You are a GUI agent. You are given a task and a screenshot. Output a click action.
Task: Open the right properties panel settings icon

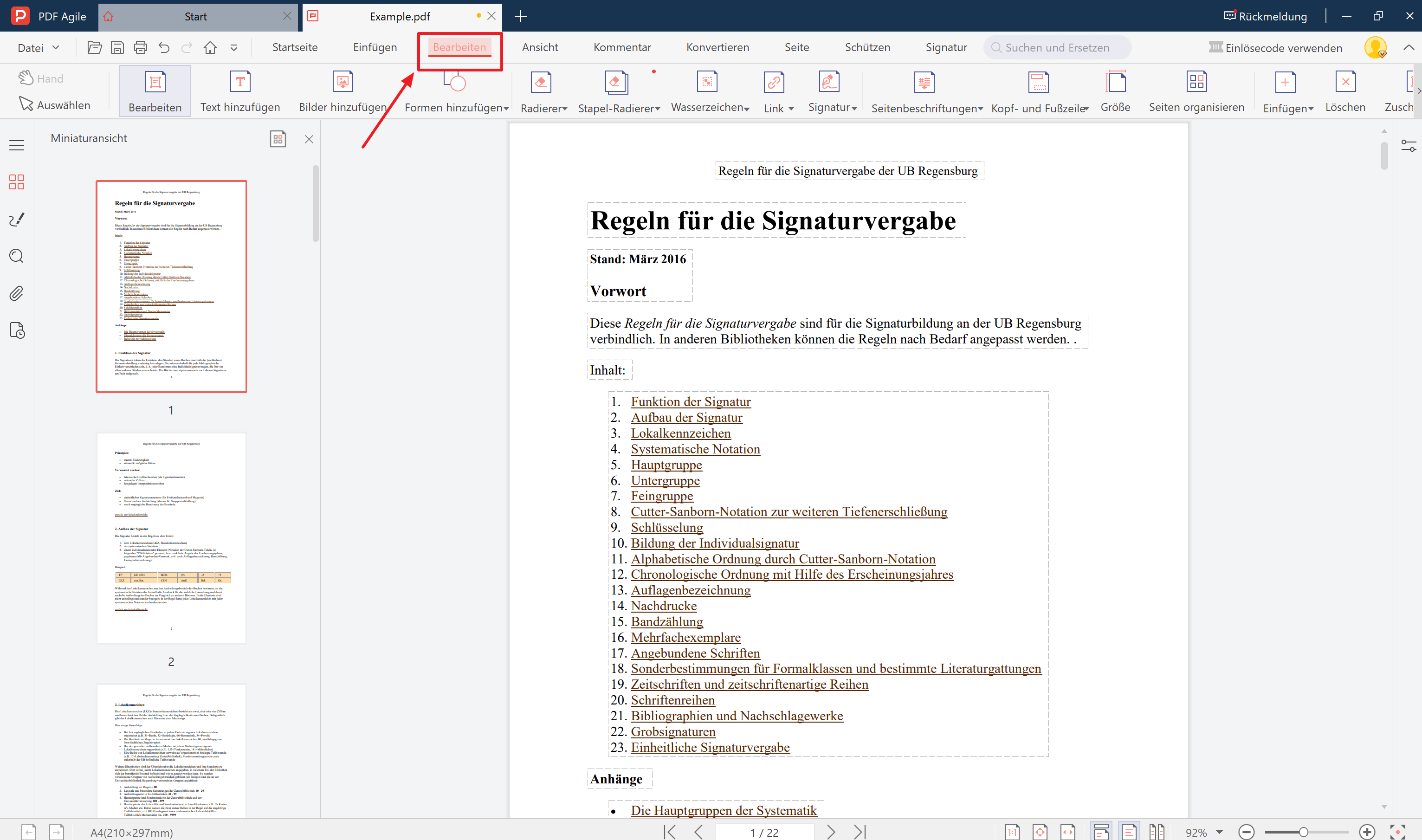point(1409,145)
